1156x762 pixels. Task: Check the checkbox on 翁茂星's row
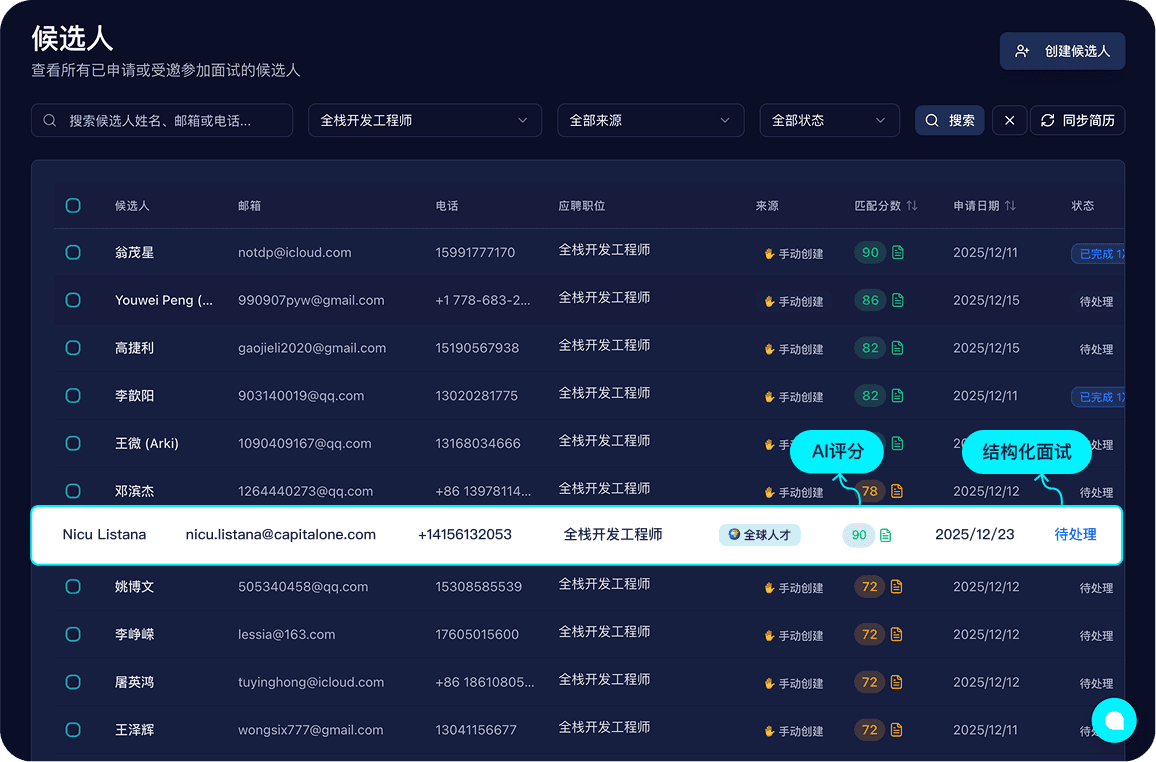pos(72,252)
